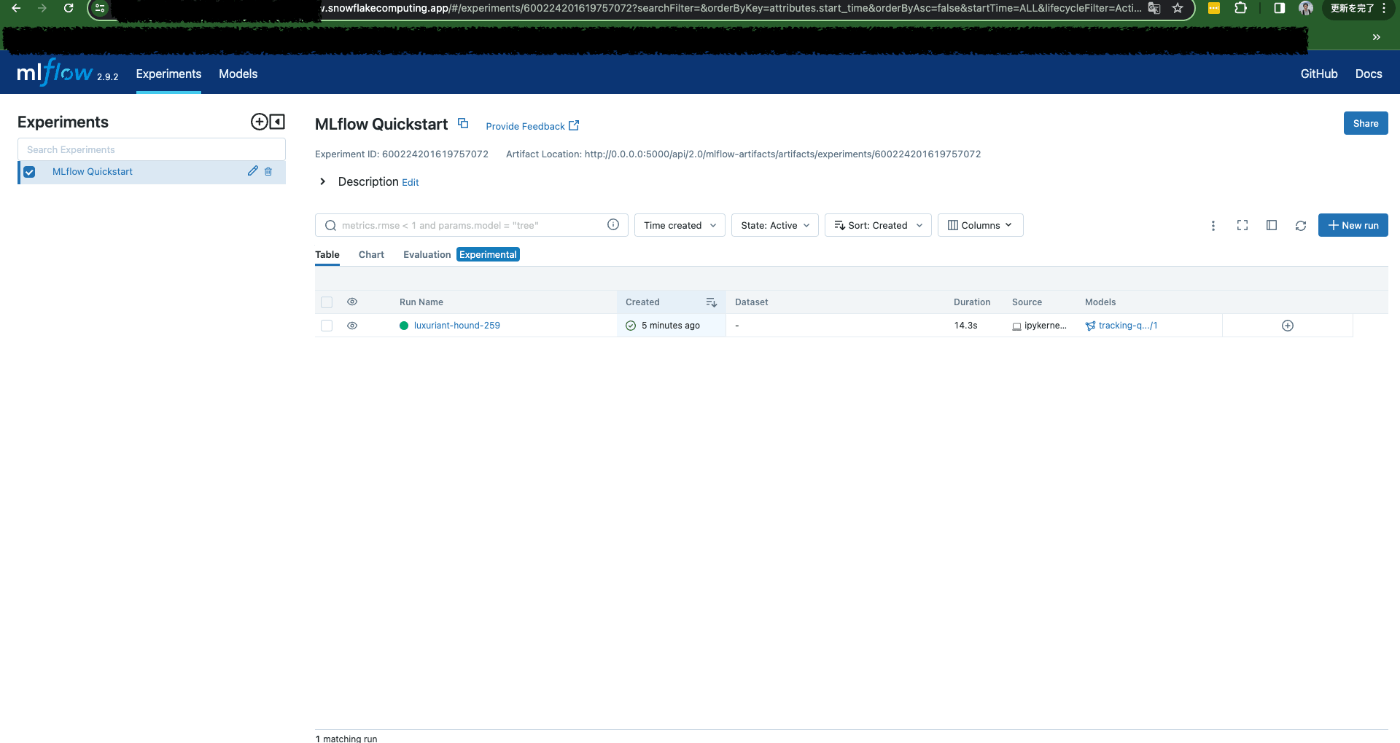This screenshot has height=743, width=1400.
Task: Switch to the Chart view tab
Action: 371,255
